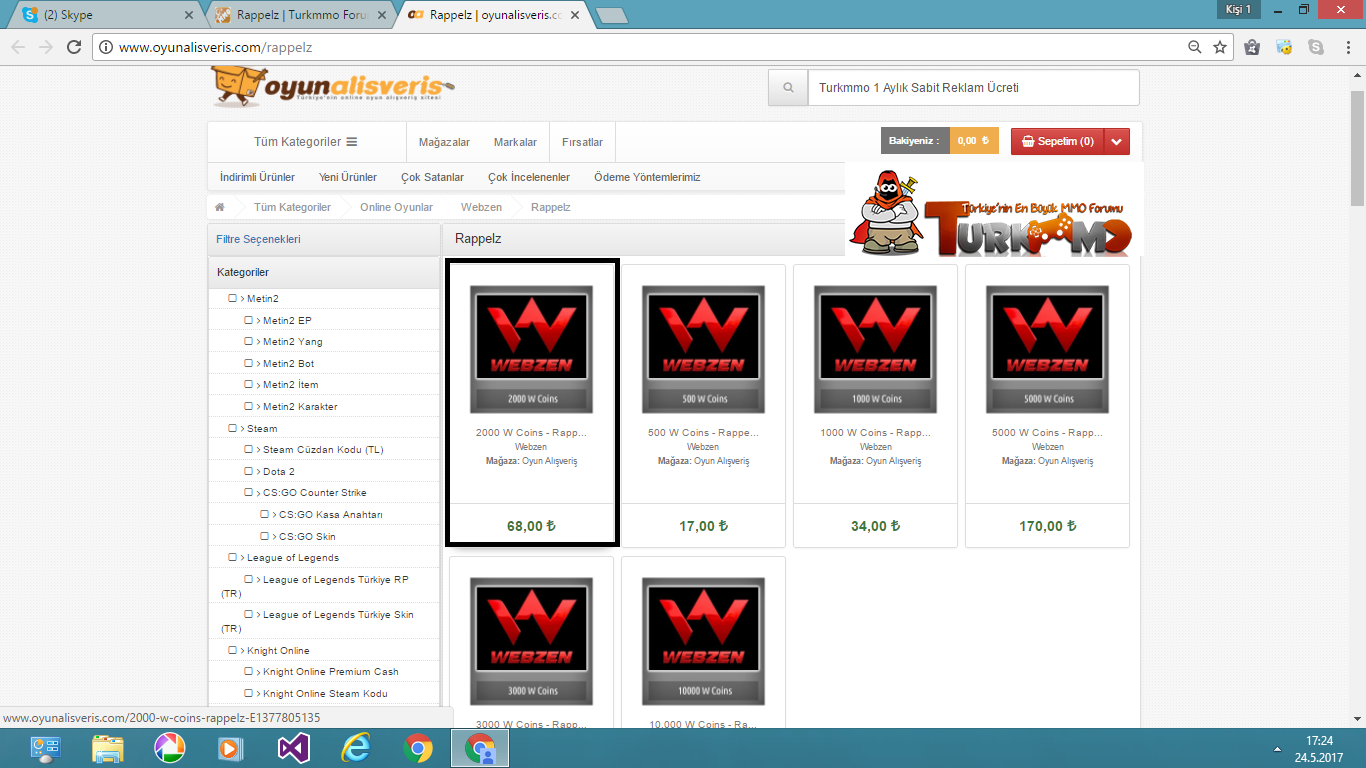Viewport: 1366px width, 768px height.
Task: Click the 170,00 price text
Action: click(x=1047, y=526)
